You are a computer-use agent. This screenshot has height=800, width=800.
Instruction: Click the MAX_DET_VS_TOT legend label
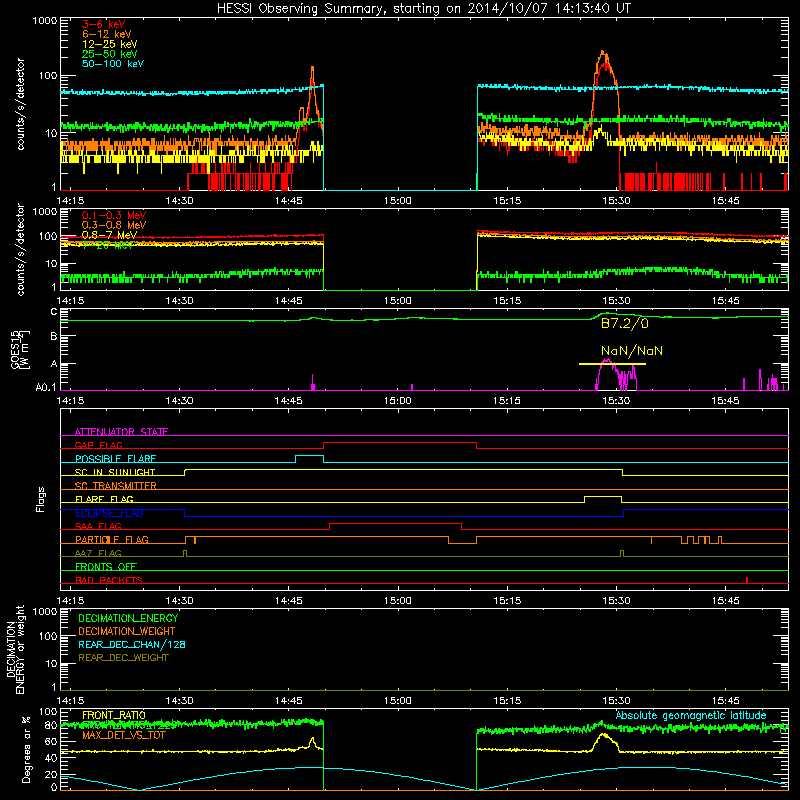[124, 735]
